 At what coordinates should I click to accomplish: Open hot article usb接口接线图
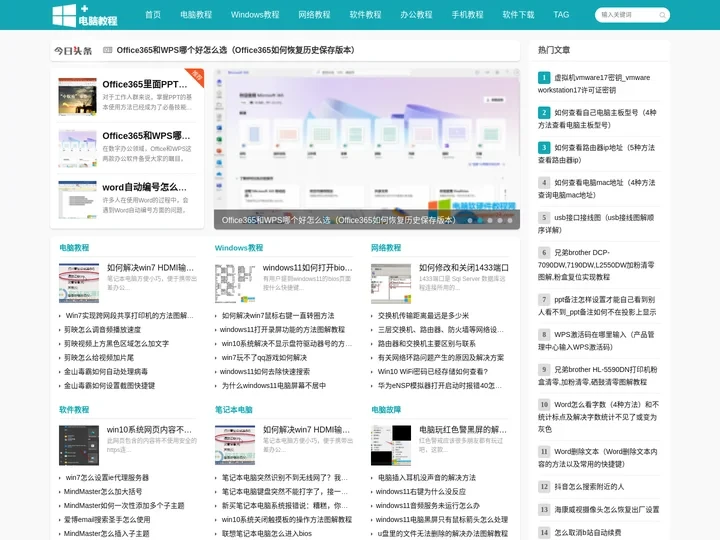click(596, 224)
